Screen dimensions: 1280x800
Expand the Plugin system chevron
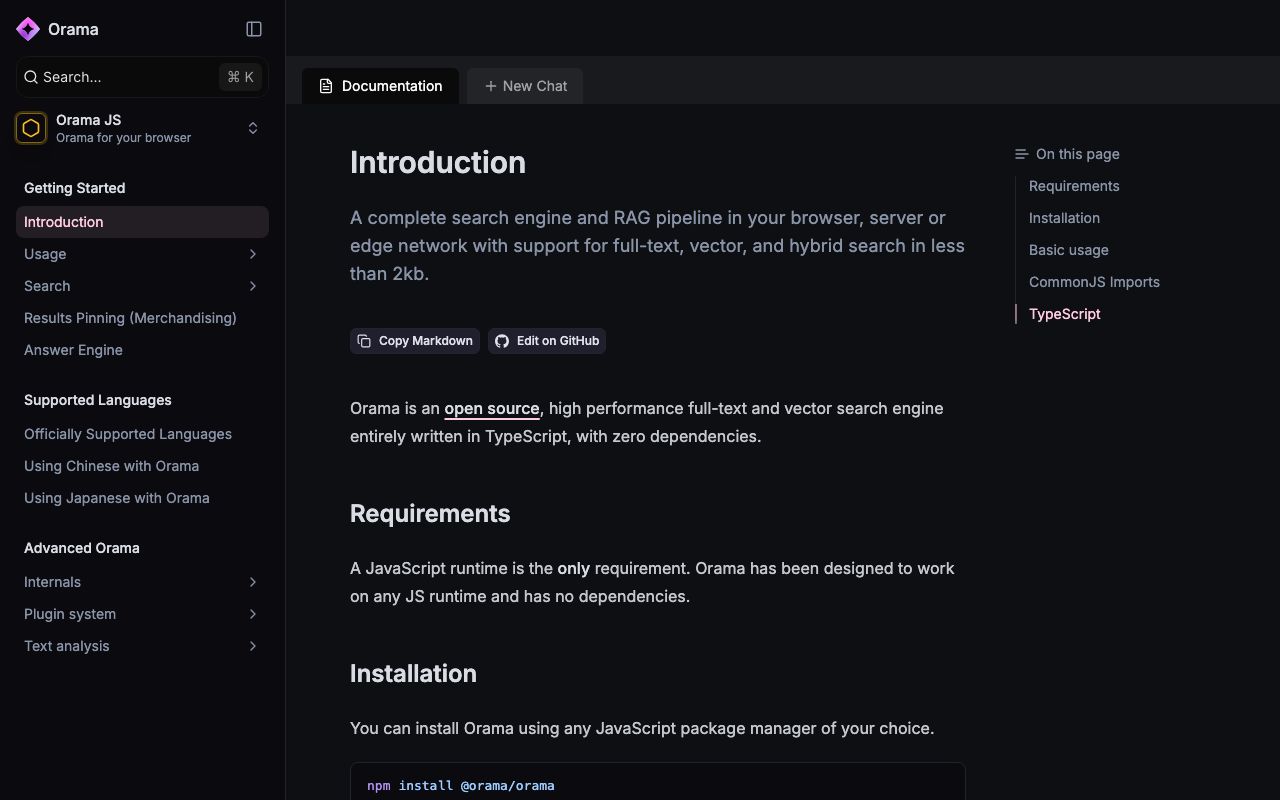coord(253,614)
